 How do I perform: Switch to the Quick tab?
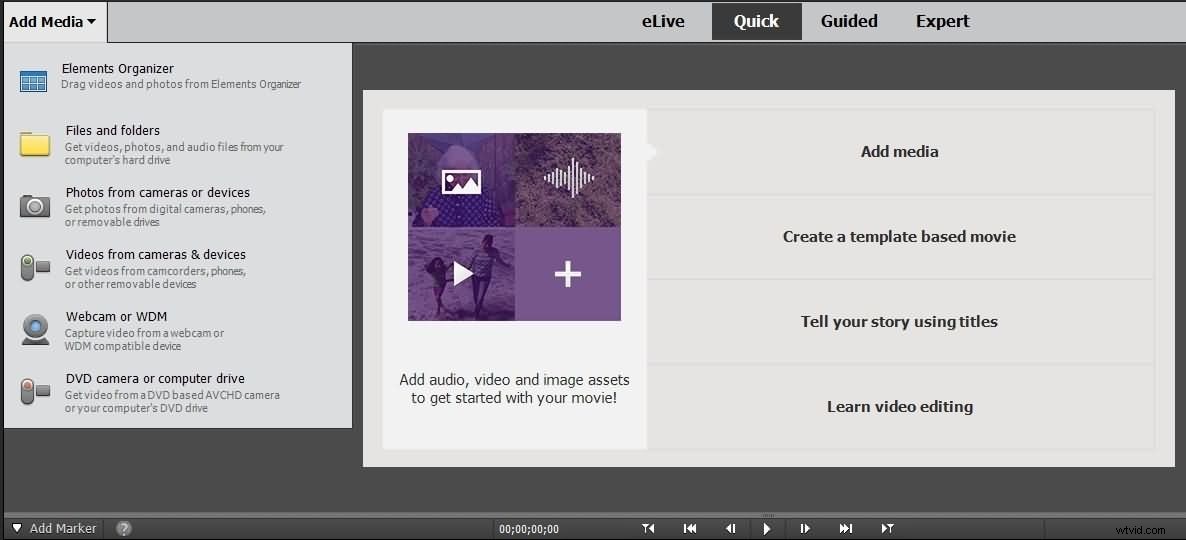[756, 22]
